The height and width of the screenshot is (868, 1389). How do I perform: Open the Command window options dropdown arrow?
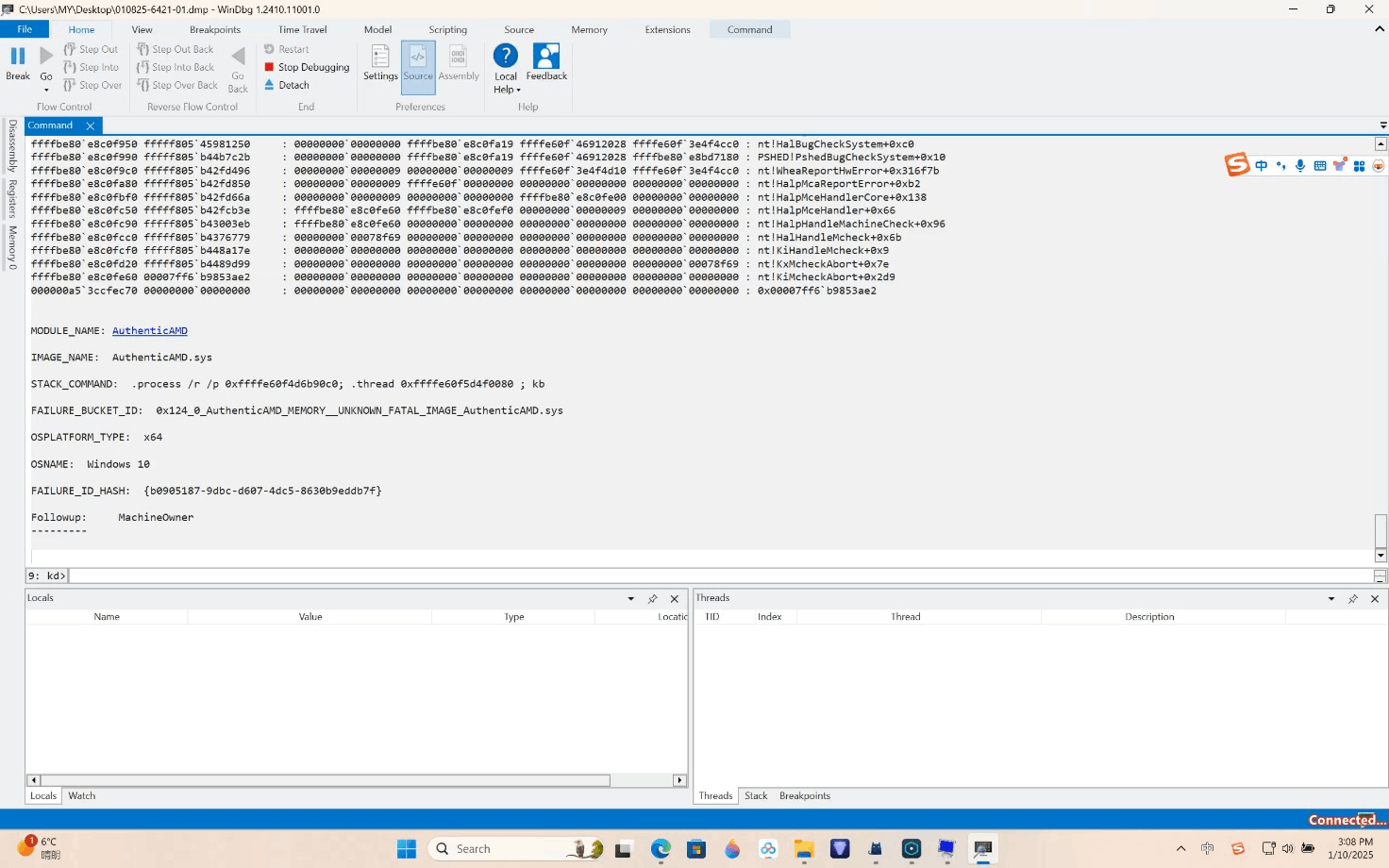(1382, 125)
